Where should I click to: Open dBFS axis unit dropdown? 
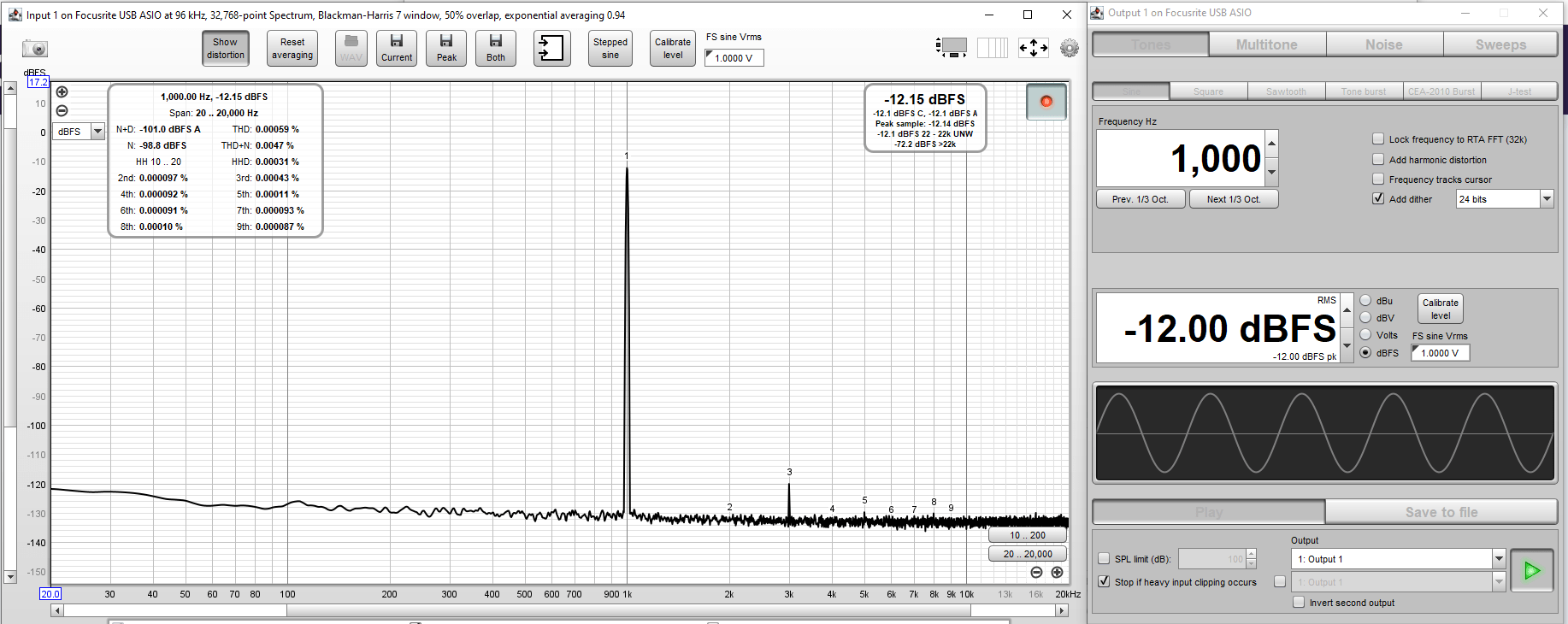coord(98,132)
